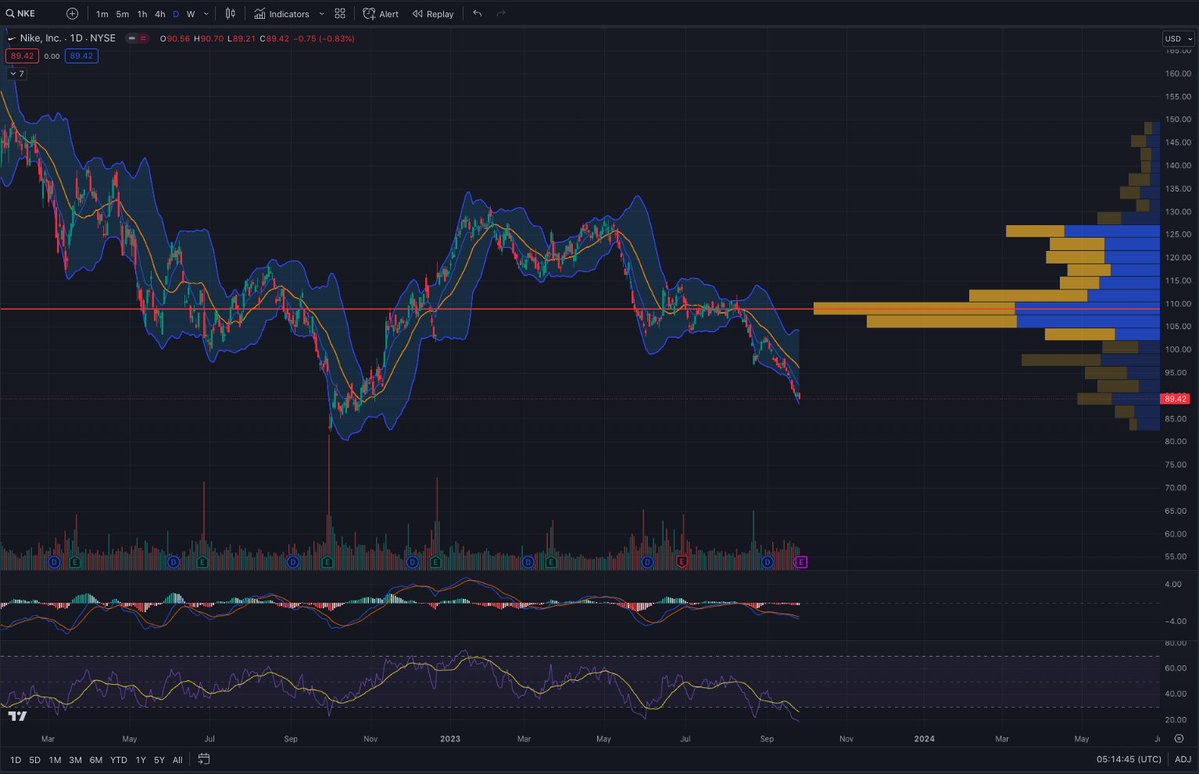Start bar Replay mode

(432, 14)
